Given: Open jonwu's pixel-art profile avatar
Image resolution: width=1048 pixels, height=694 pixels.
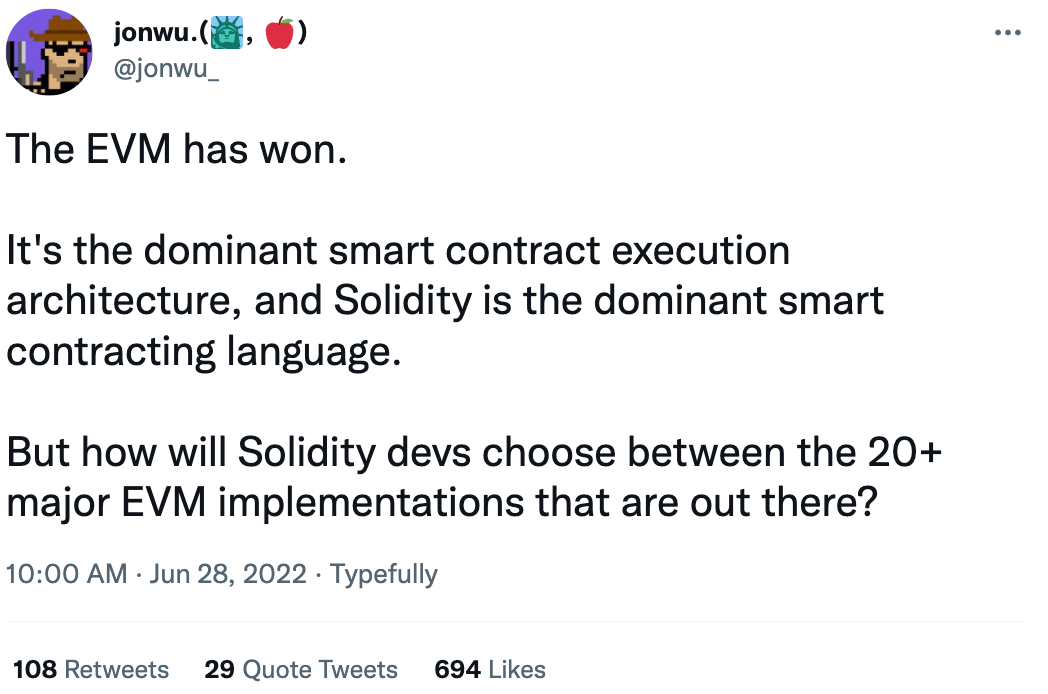Looking at the screenshot, I should [49, 52].
